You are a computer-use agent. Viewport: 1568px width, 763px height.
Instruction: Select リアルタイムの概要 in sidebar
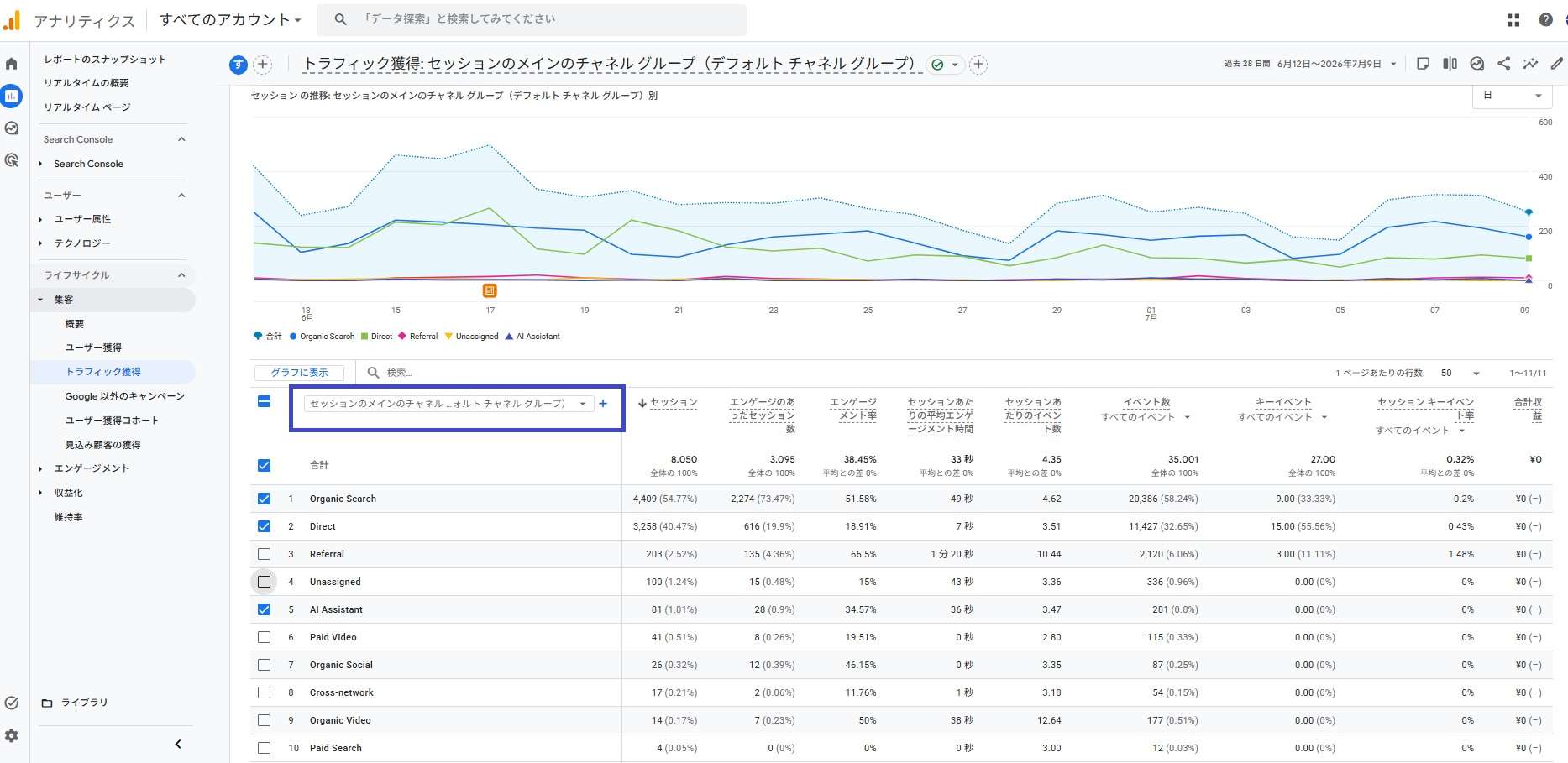tap(87, 83)
